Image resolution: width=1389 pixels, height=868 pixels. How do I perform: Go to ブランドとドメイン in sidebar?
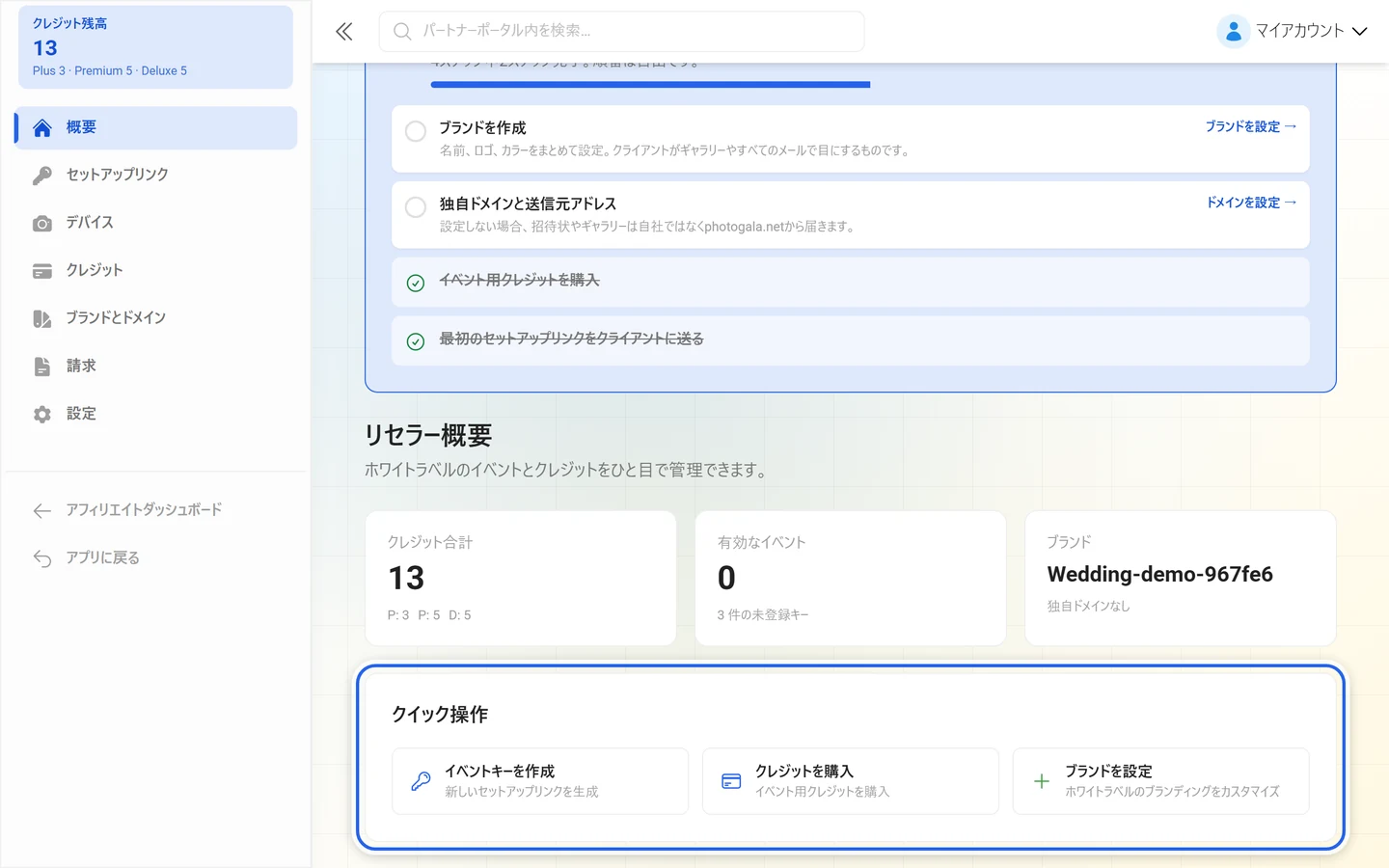[156, 318]
